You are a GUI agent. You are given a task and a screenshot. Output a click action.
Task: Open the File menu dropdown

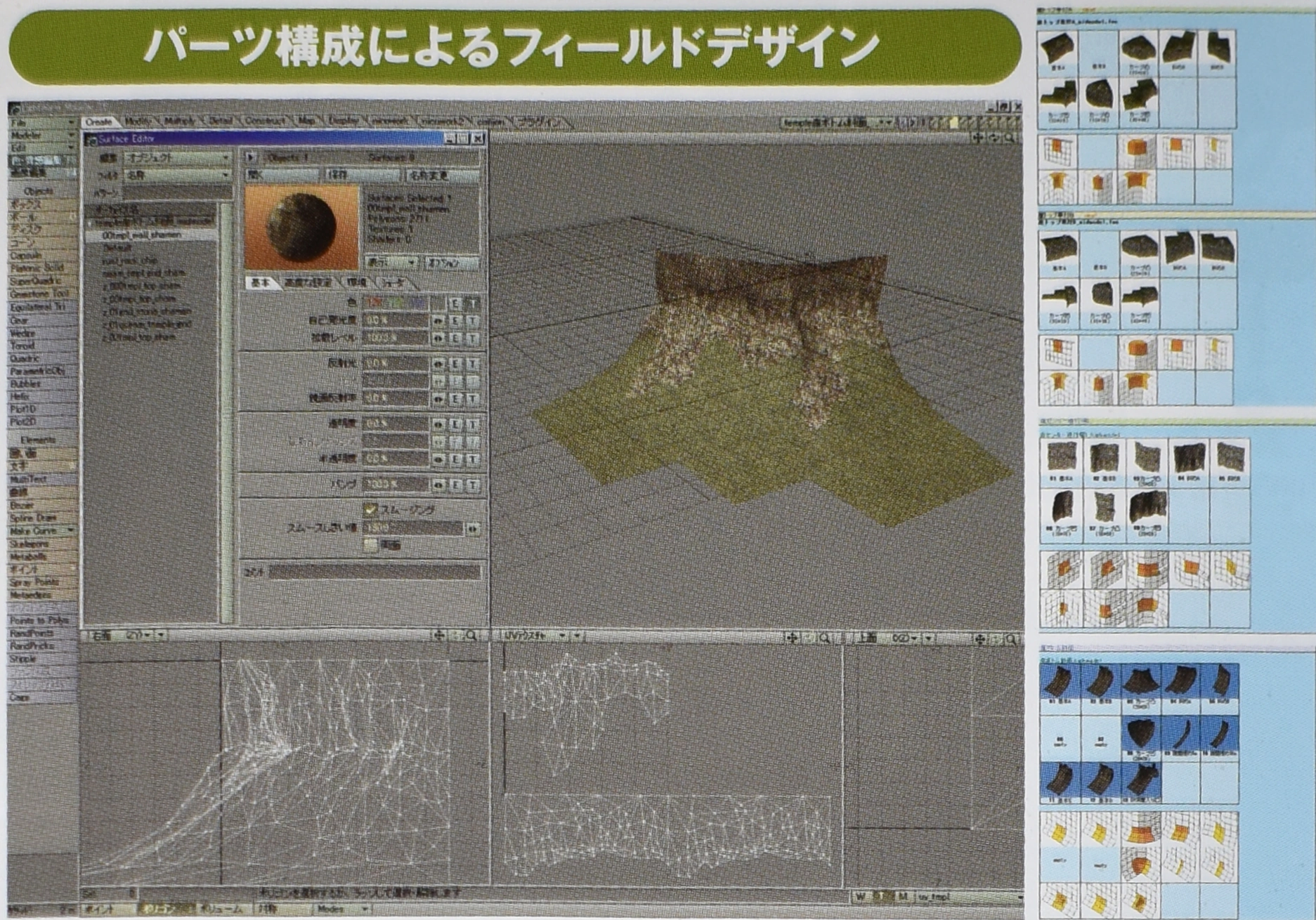[x=42, y=122]
